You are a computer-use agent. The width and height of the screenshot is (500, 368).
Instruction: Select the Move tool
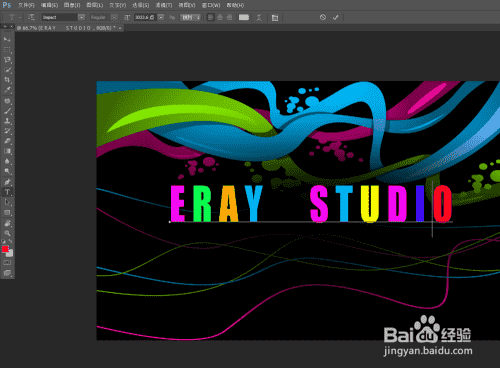pos(7,40)
